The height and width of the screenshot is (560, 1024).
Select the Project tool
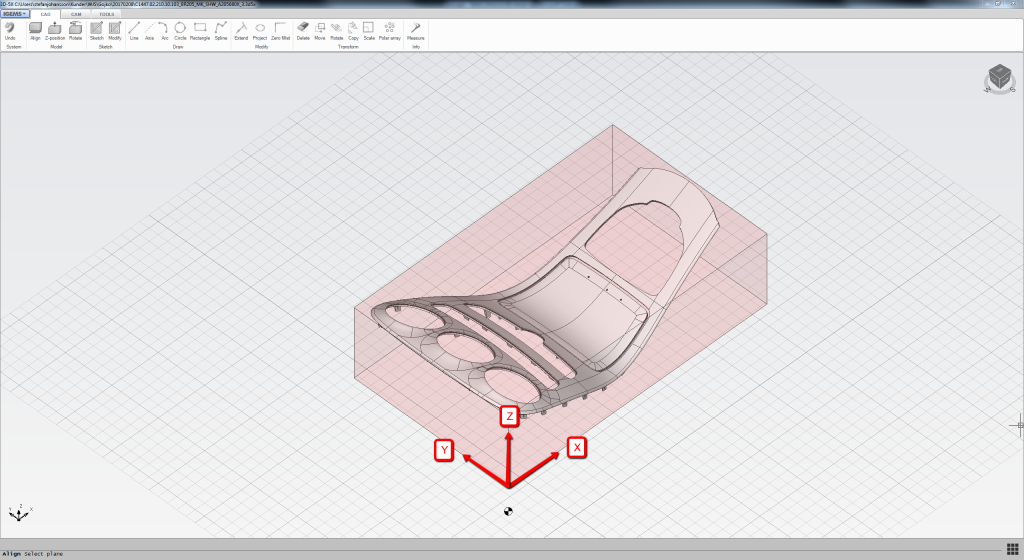click(260, 31)
